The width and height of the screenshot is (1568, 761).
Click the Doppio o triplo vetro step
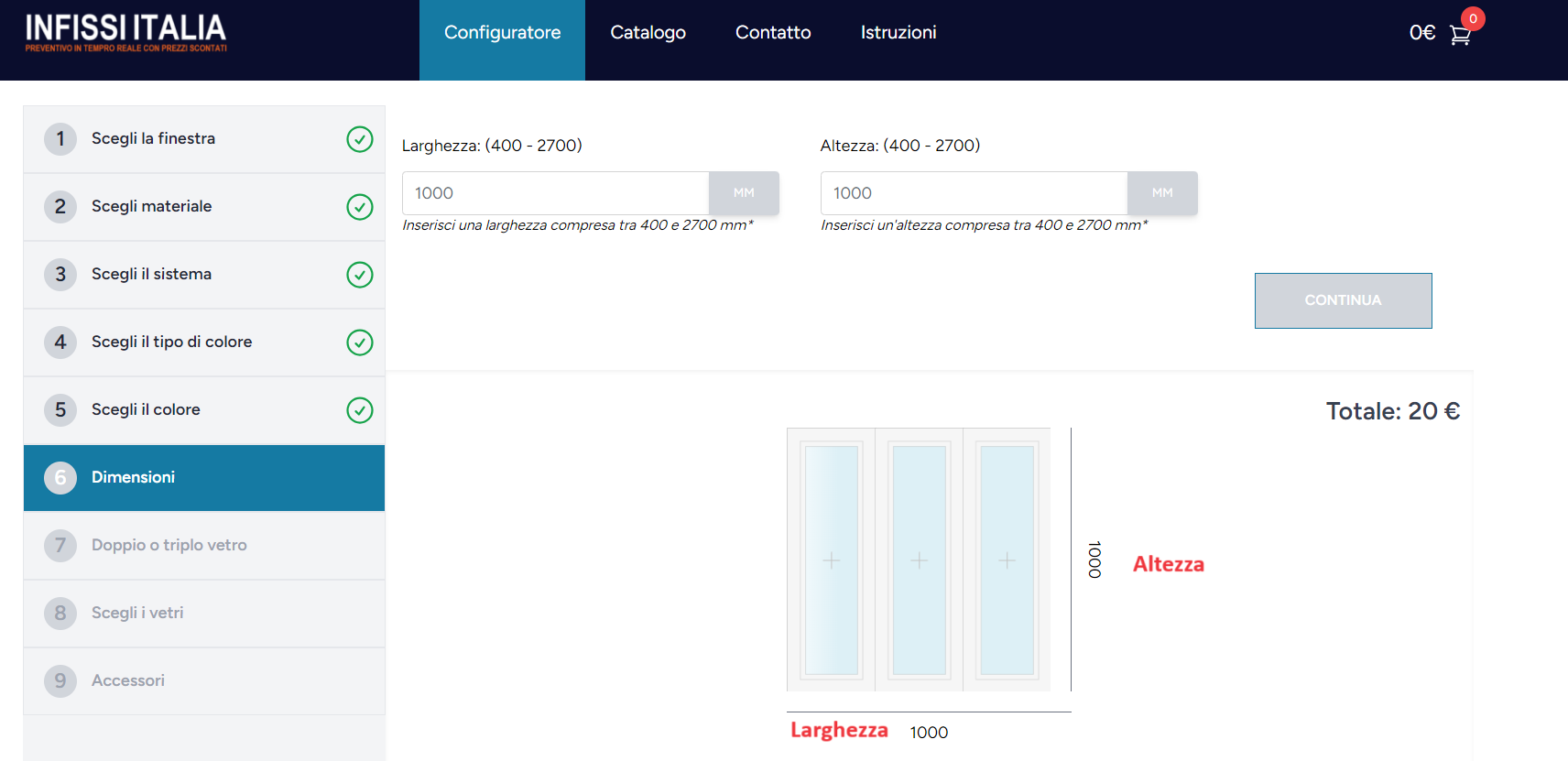tap(169, 546)
